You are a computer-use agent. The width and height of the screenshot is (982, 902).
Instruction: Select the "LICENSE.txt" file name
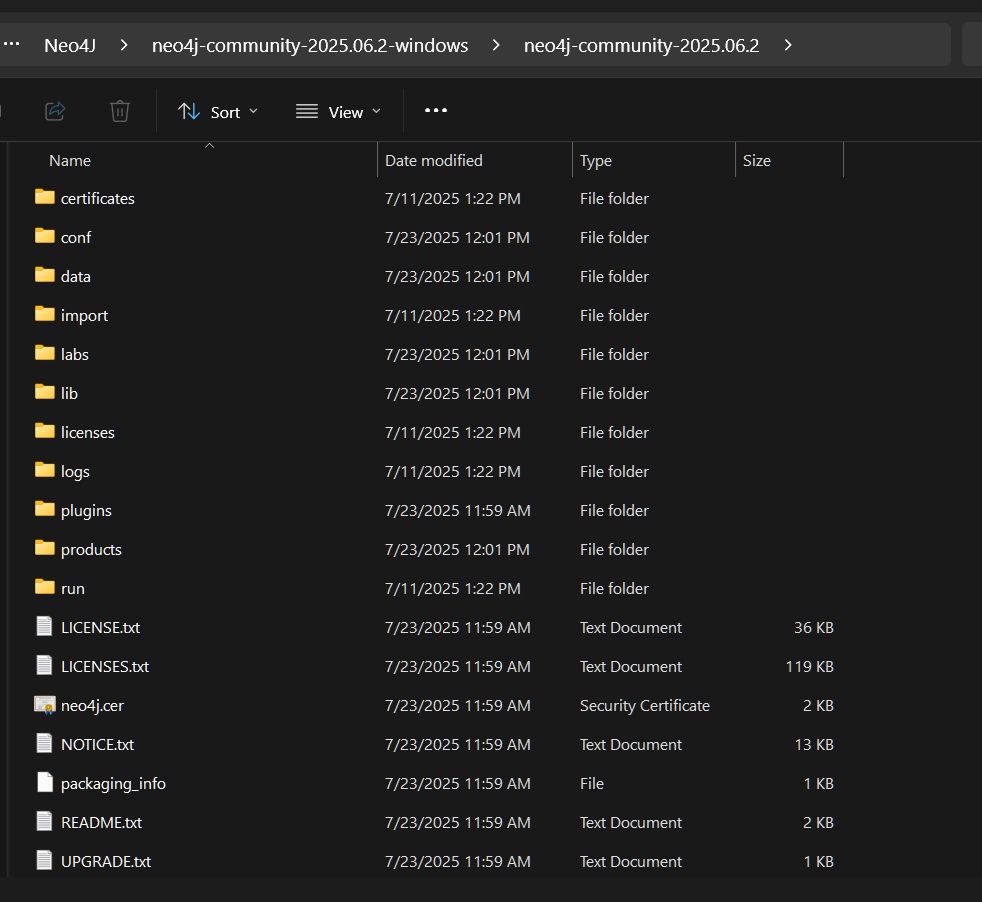click(100, 628)
